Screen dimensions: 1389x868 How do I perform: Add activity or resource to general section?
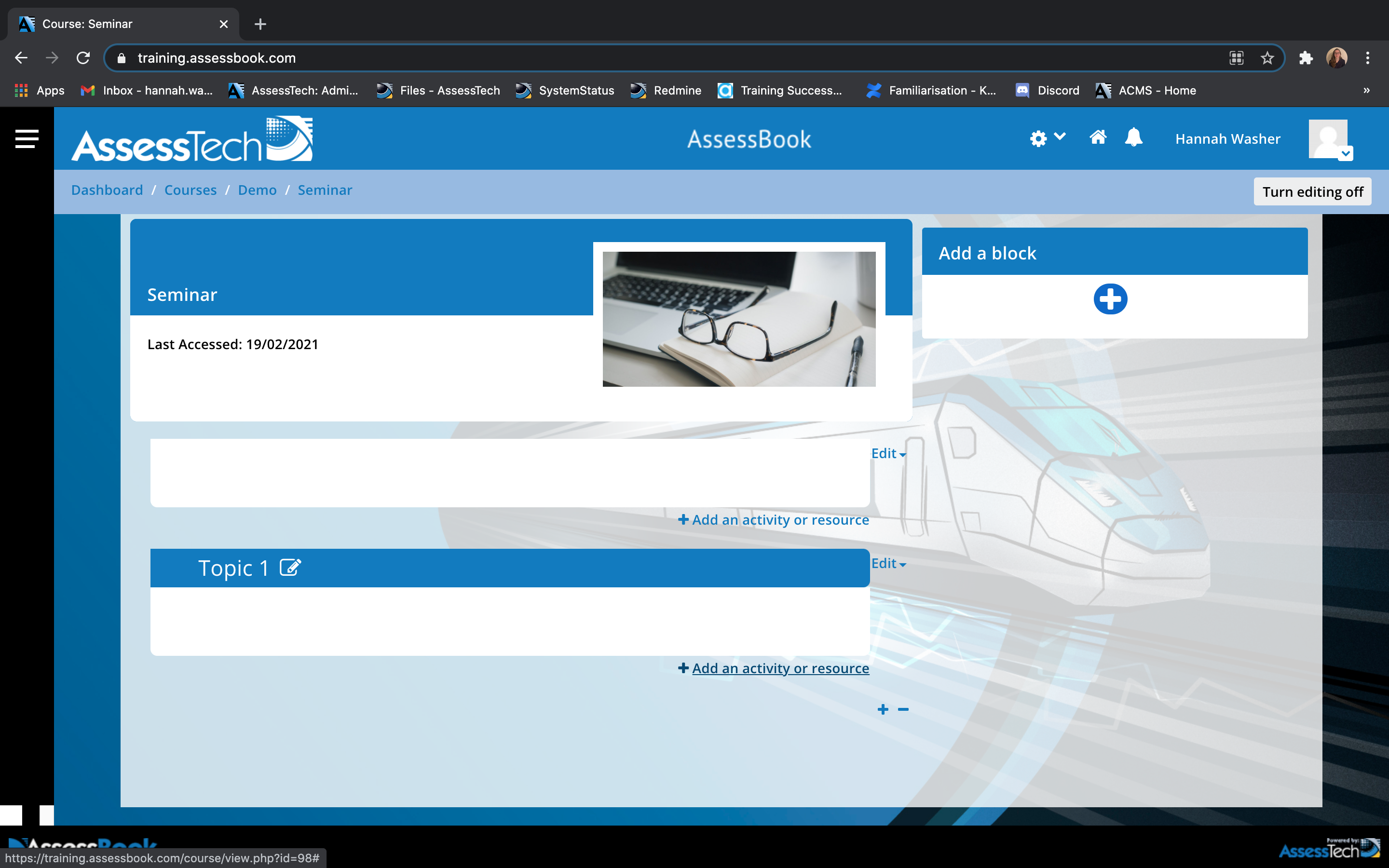pyautogui.click(x=773, y=519)
